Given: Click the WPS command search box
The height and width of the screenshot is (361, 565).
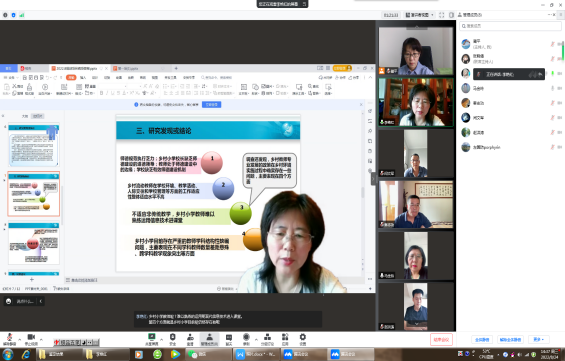Looking at the screenshot, I should (217, 77).
